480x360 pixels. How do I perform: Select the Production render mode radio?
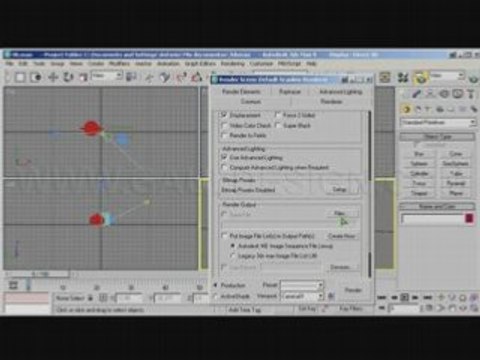(x=215, y=285)
